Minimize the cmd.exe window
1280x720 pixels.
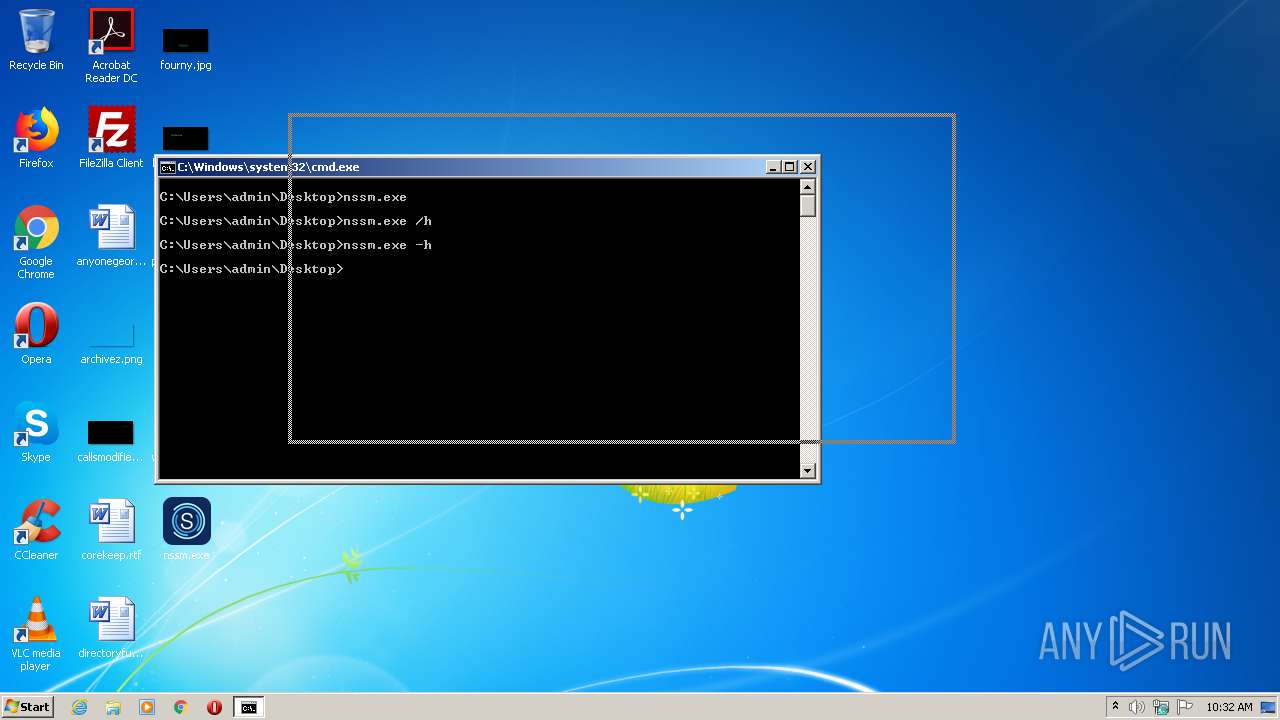click(773, 167)
